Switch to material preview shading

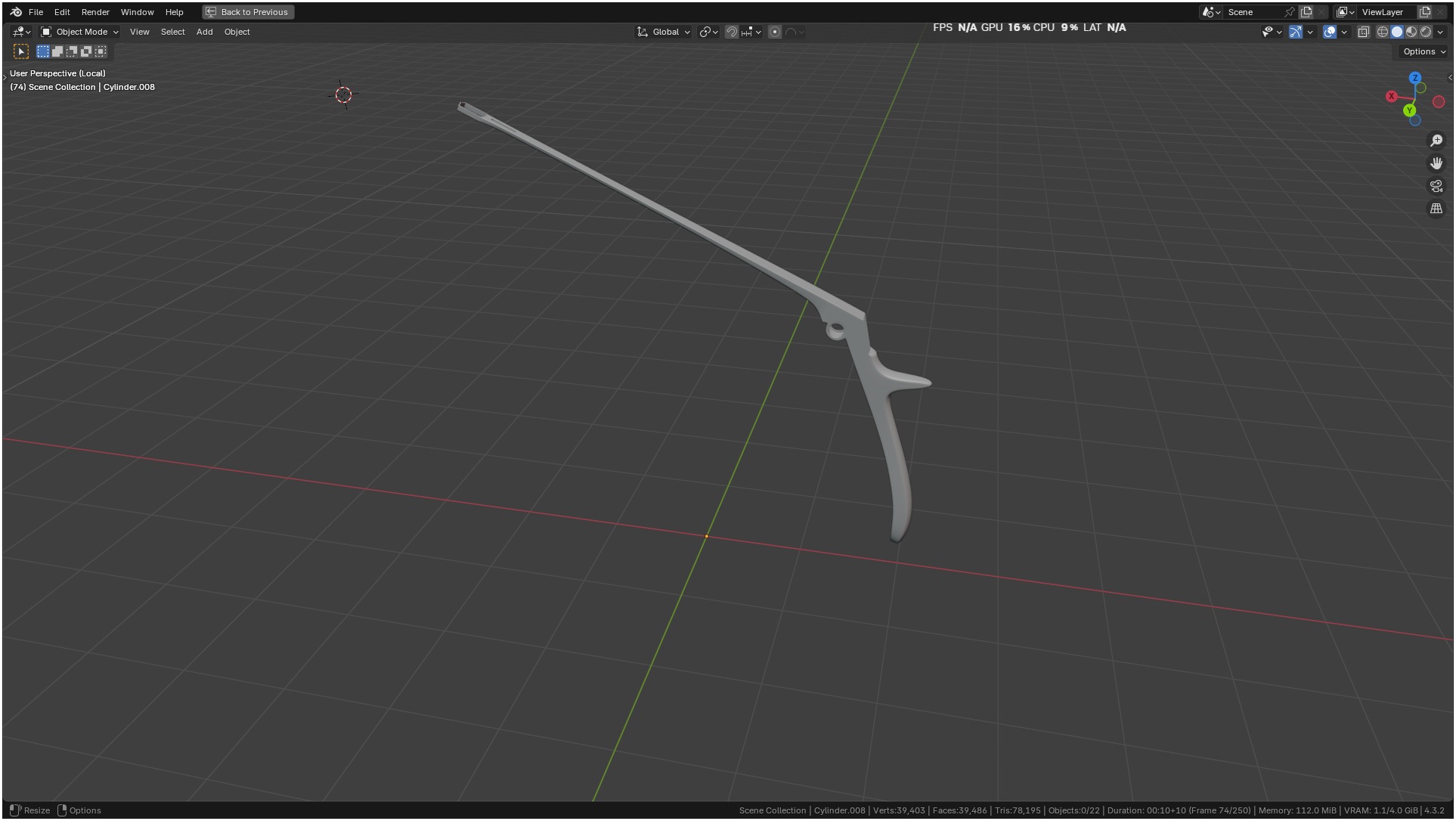point(1411,32)
